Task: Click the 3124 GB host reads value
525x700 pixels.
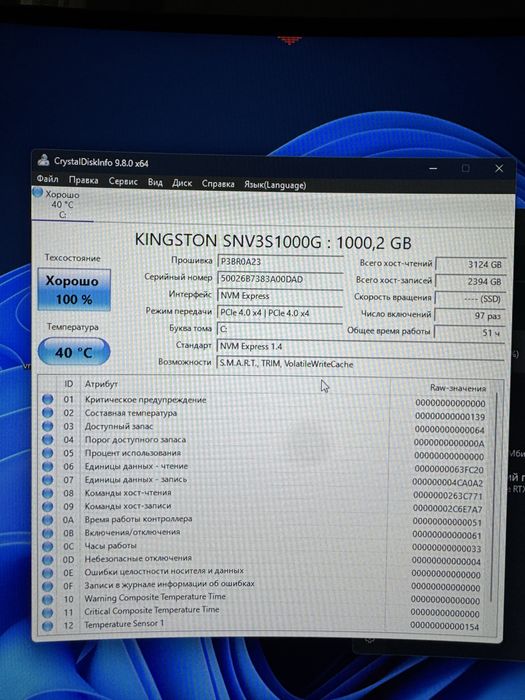Action: click(471, 264)
